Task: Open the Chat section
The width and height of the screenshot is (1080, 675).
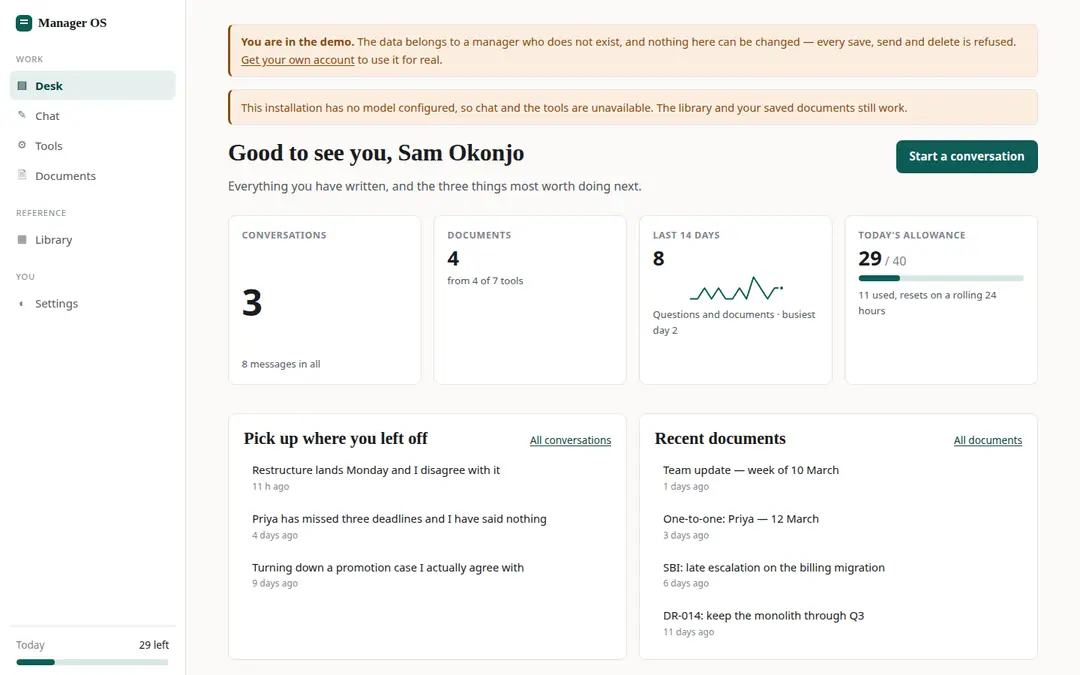Action: pyautogui.click(x=92, y=116)
